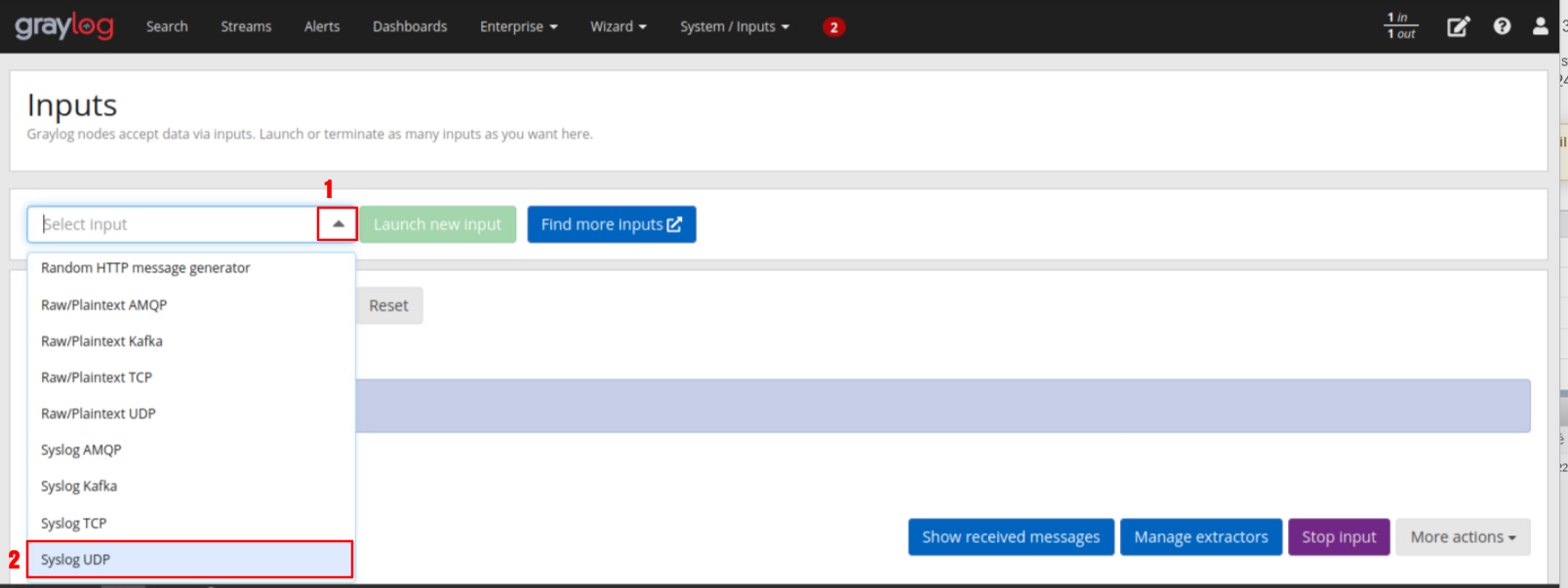Click the in/out throughput indicator
The image size is (1568, 588).
click(1401, 26)
